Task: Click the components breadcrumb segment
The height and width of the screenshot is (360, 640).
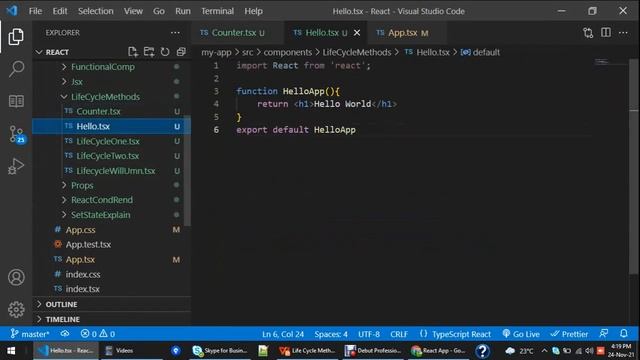Action: [287, 52]
